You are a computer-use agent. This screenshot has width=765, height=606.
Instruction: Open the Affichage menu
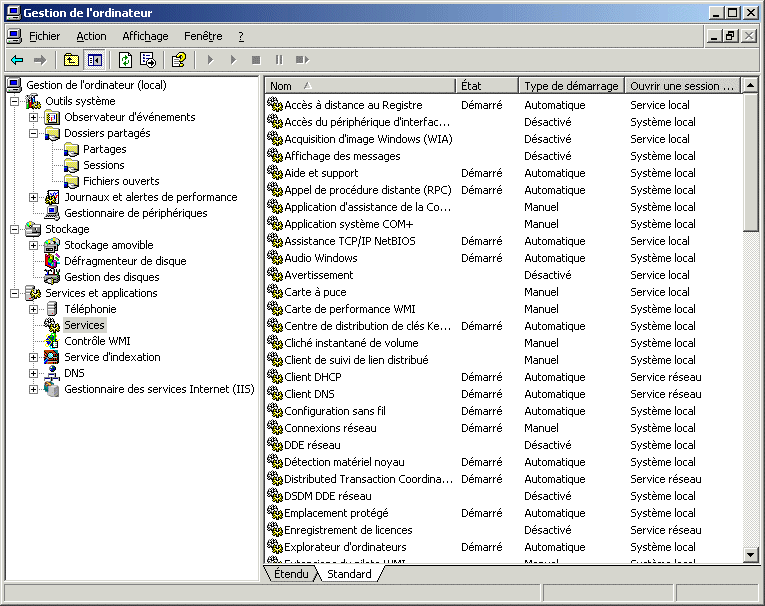point(145,36)
